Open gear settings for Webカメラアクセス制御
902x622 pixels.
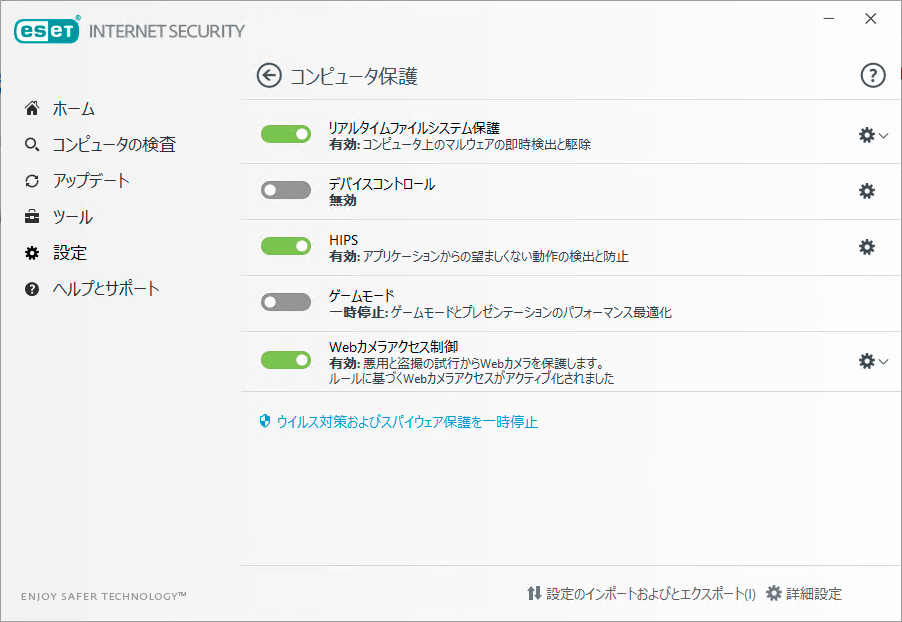(866, 361)
